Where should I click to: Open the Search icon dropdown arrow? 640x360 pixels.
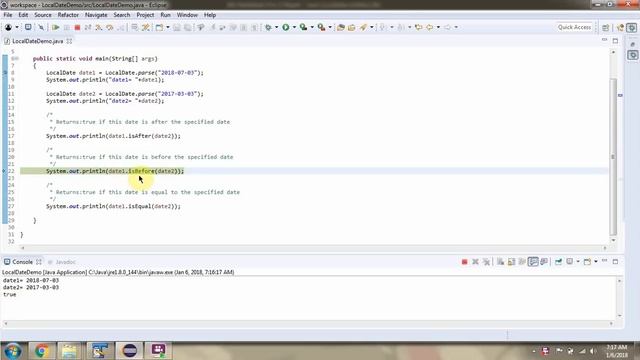pos(371,27)
